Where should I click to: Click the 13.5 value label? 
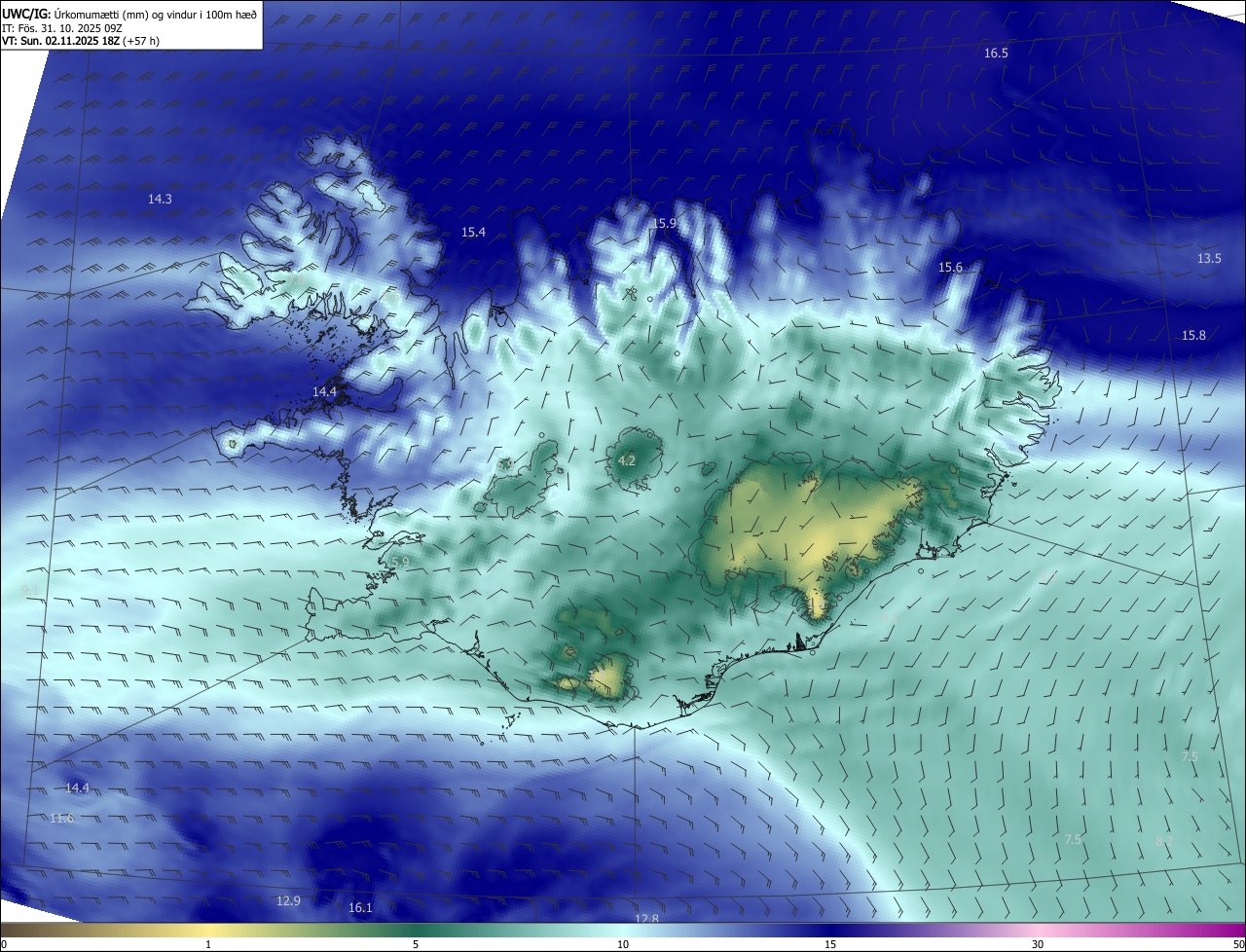click(1209, 258)
